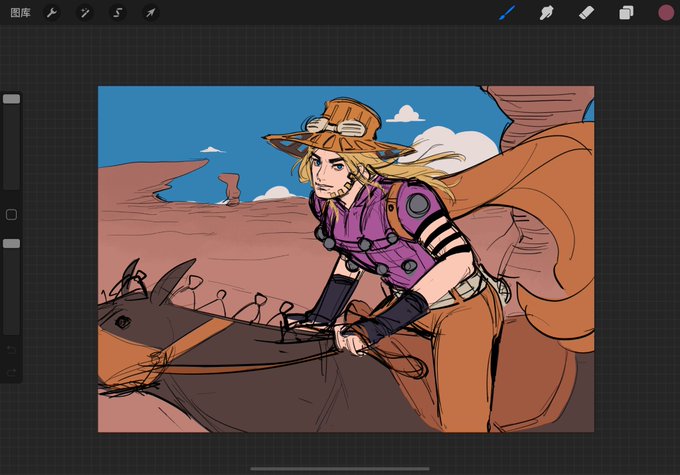Click the cowboy illustration canvas

point(346,259)
